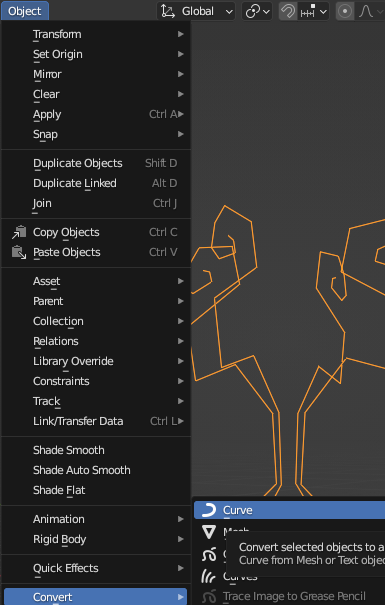
Task: Open the snapping options dropdown
Action: click(314, 11)
